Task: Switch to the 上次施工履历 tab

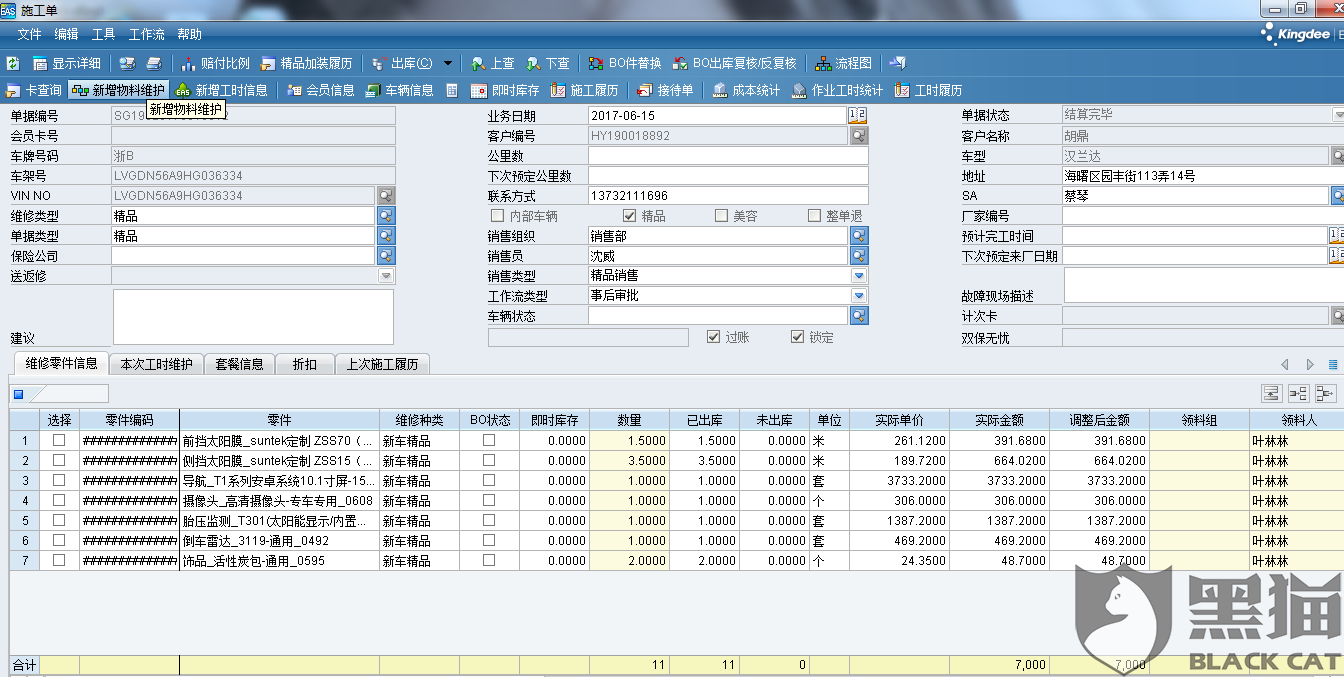Action: click(x=381, y=364)
